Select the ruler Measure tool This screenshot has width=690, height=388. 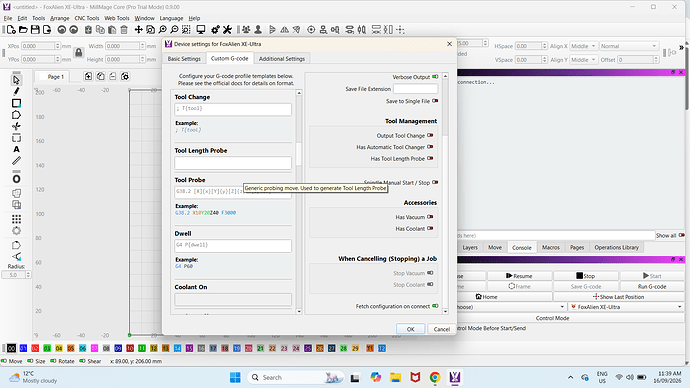click(16, 161)
